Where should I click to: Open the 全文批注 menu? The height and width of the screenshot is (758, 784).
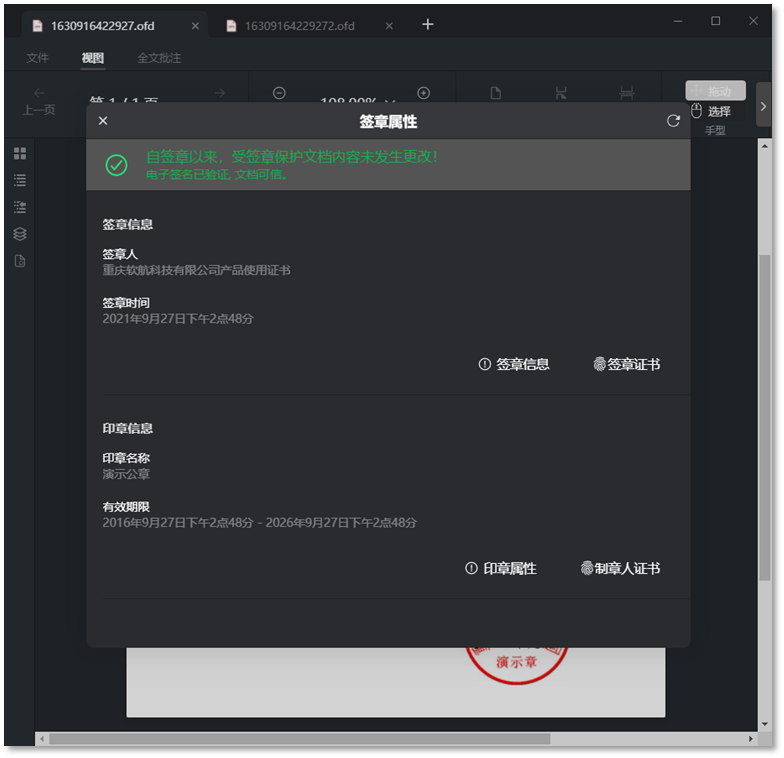coord(159,58)
